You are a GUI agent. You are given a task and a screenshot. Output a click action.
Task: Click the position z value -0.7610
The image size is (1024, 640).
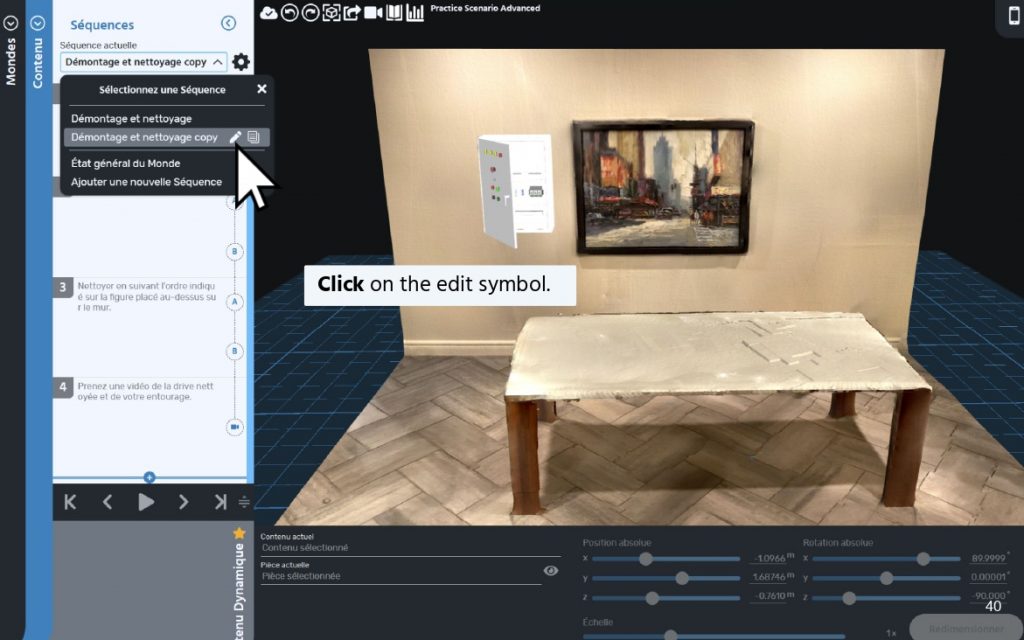[x=770, y=596]
